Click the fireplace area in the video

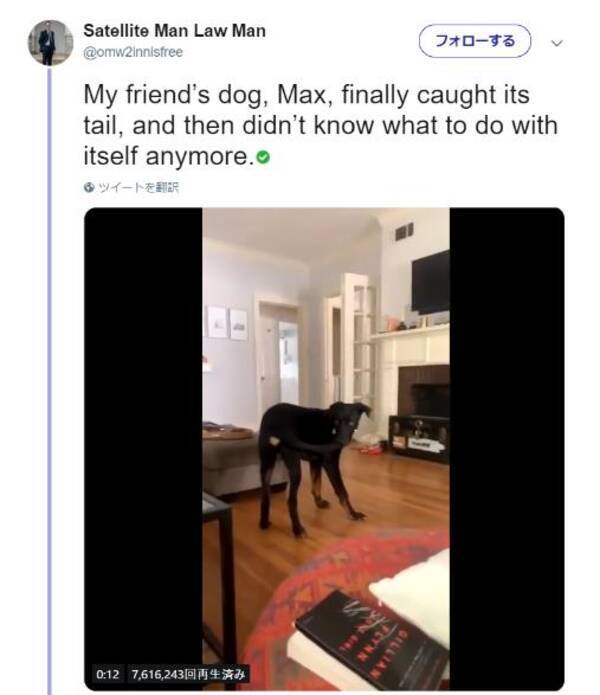tap(423, 390)
